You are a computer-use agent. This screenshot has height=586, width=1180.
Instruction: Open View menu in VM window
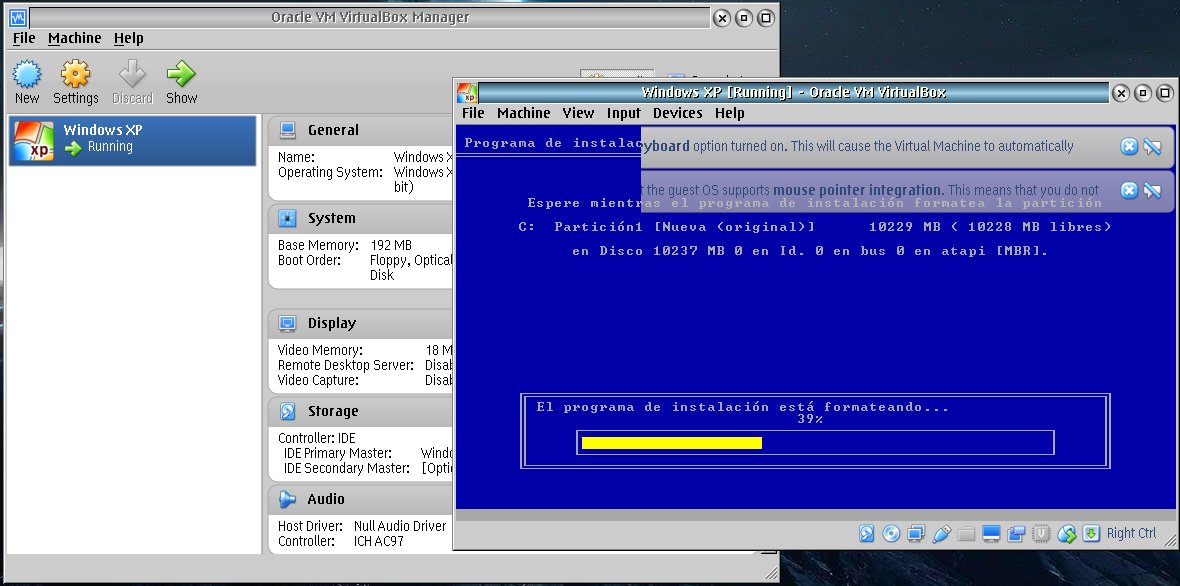(x=578, y=113)
